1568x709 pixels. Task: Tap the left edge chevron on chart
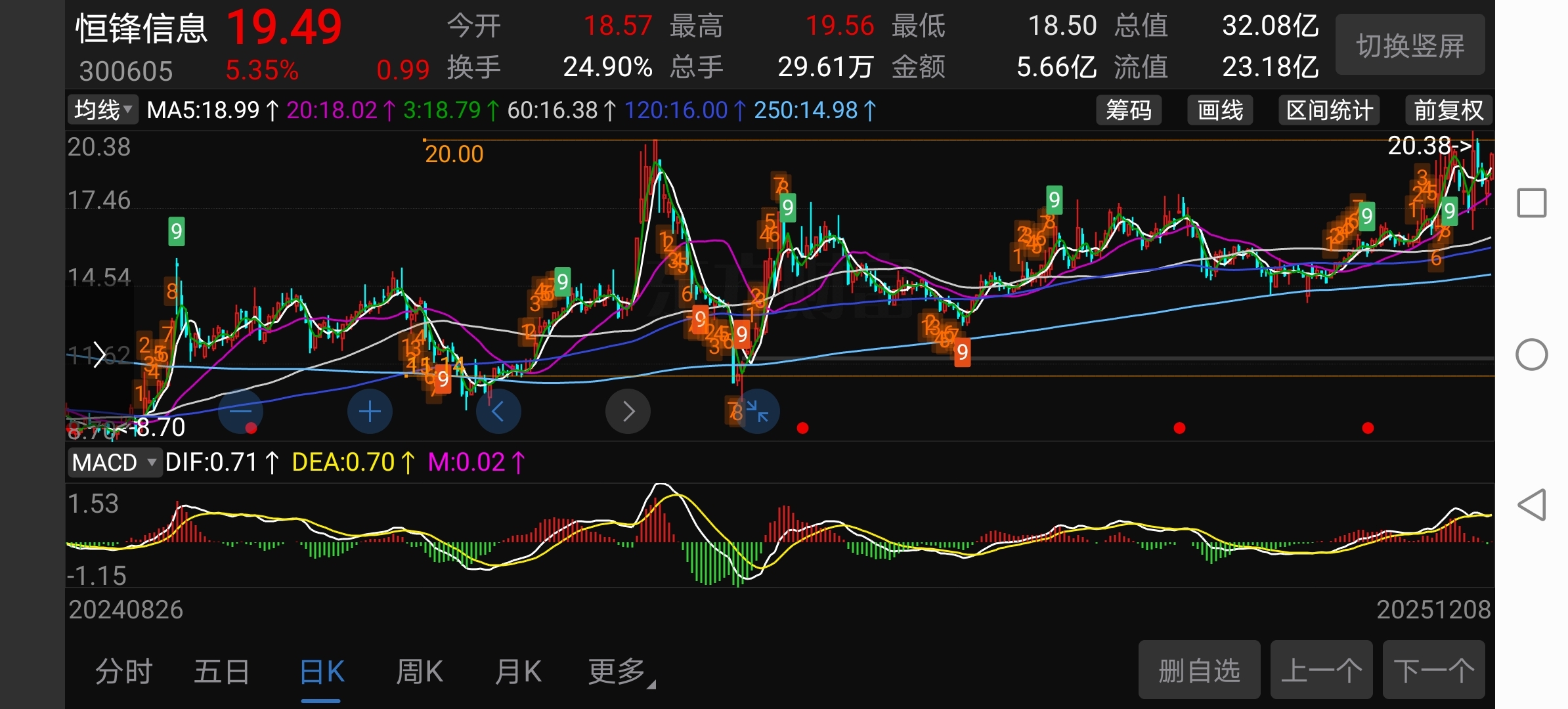[98, 354]
